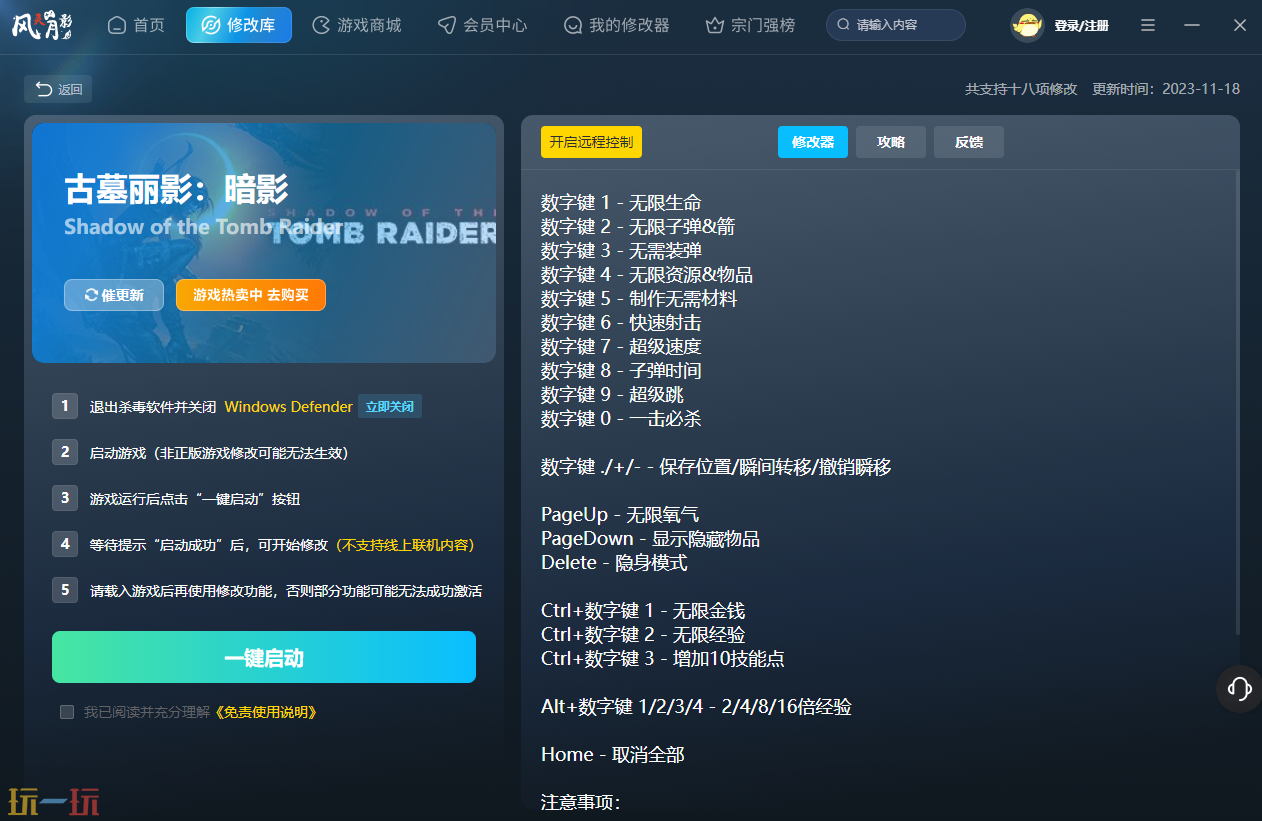1262x821 pixels.
Task: Click the 催更新 button
Action: click(114, 295)
